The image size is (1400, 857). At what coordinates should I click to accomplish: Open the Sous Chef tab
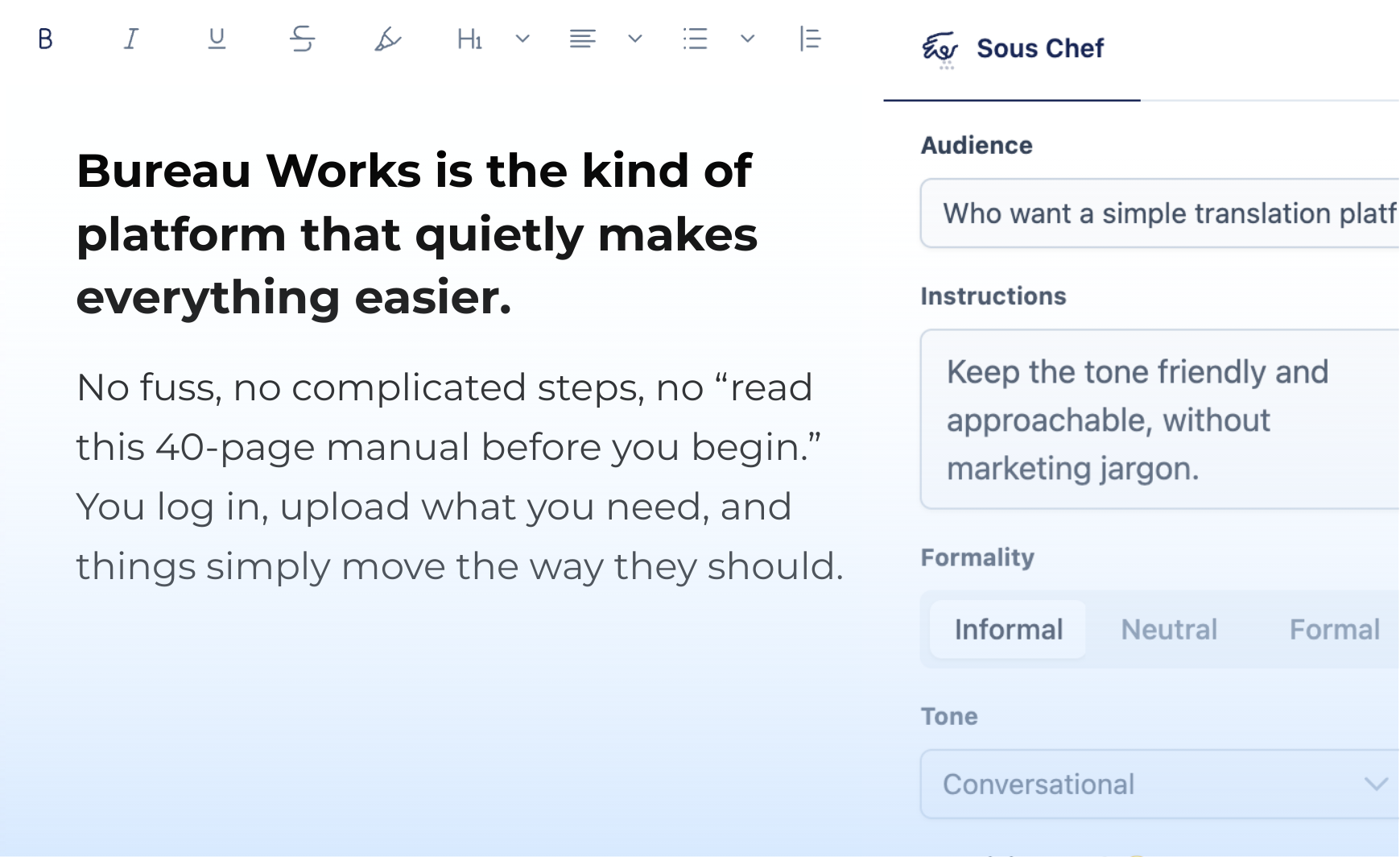click(x=1012, y=50)
